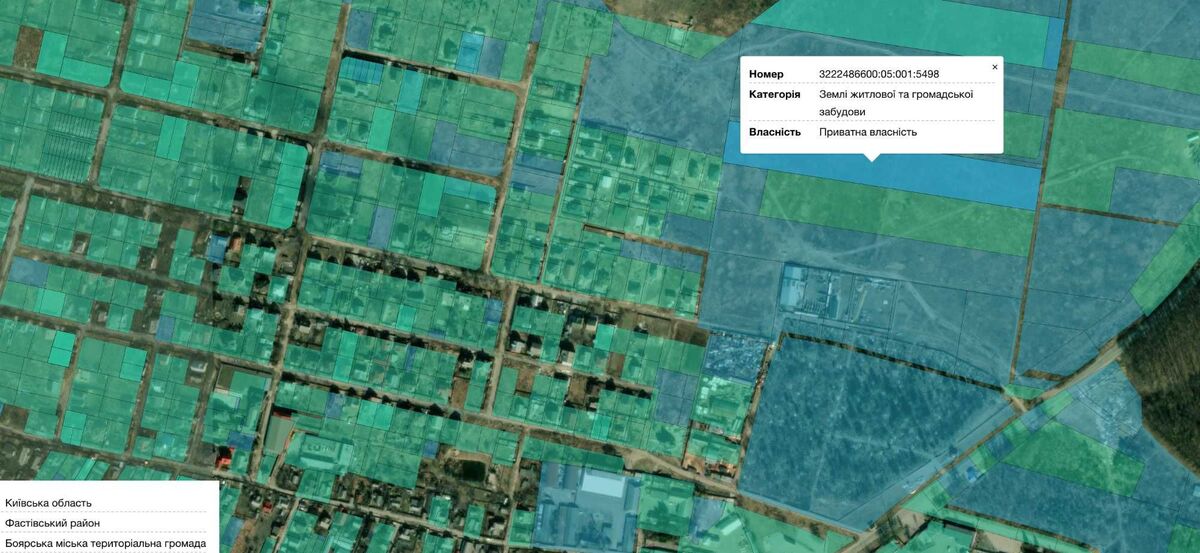Select the "Землі житлової та громадської забудови" text
Image resolution: width=1200 pixels, height=553 pixels.
(x=895, y=103)
